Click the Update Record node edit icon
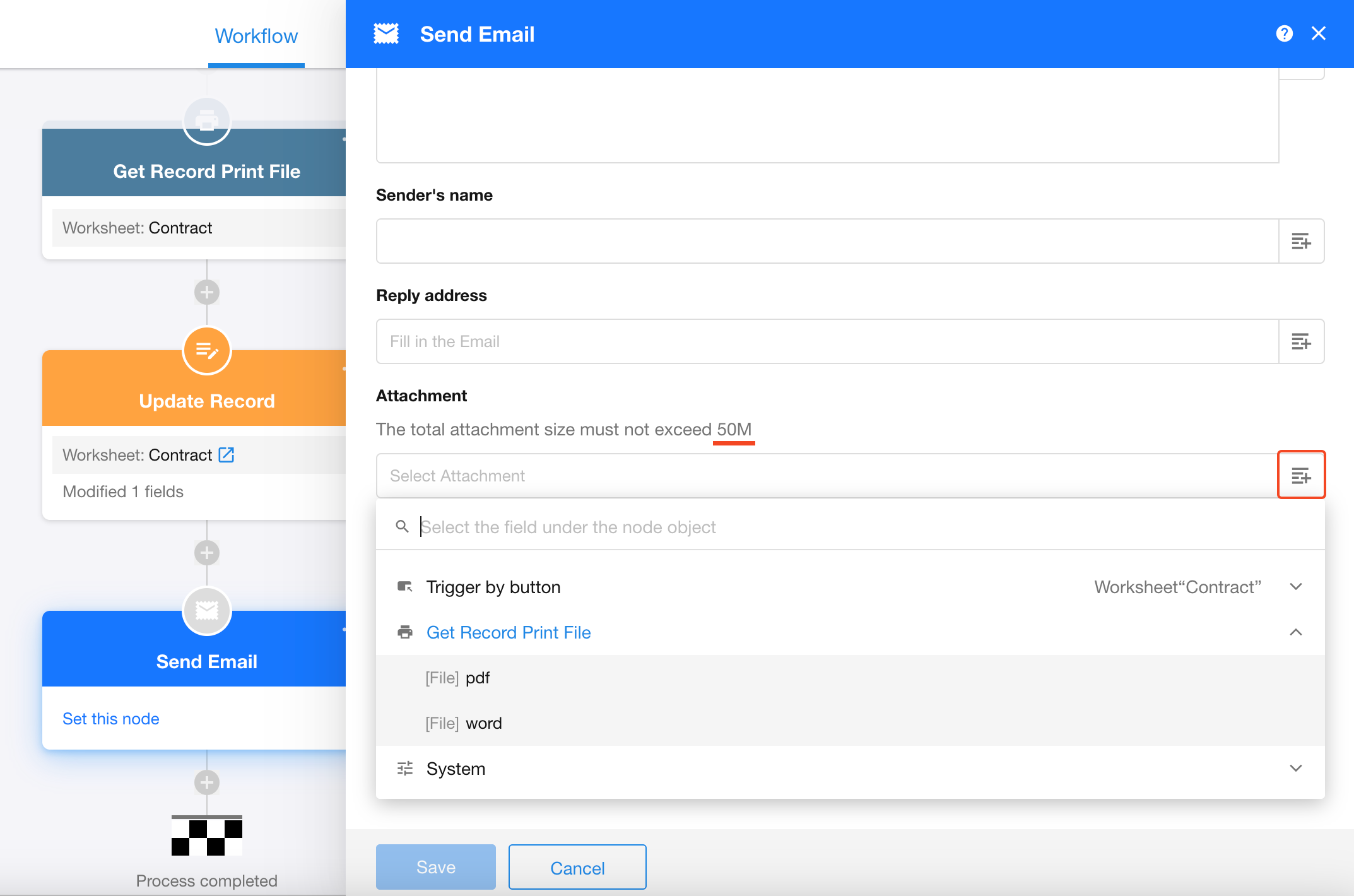Viewport: 1354px width, 896px height. pyautogui.click(x=207, y=350)
